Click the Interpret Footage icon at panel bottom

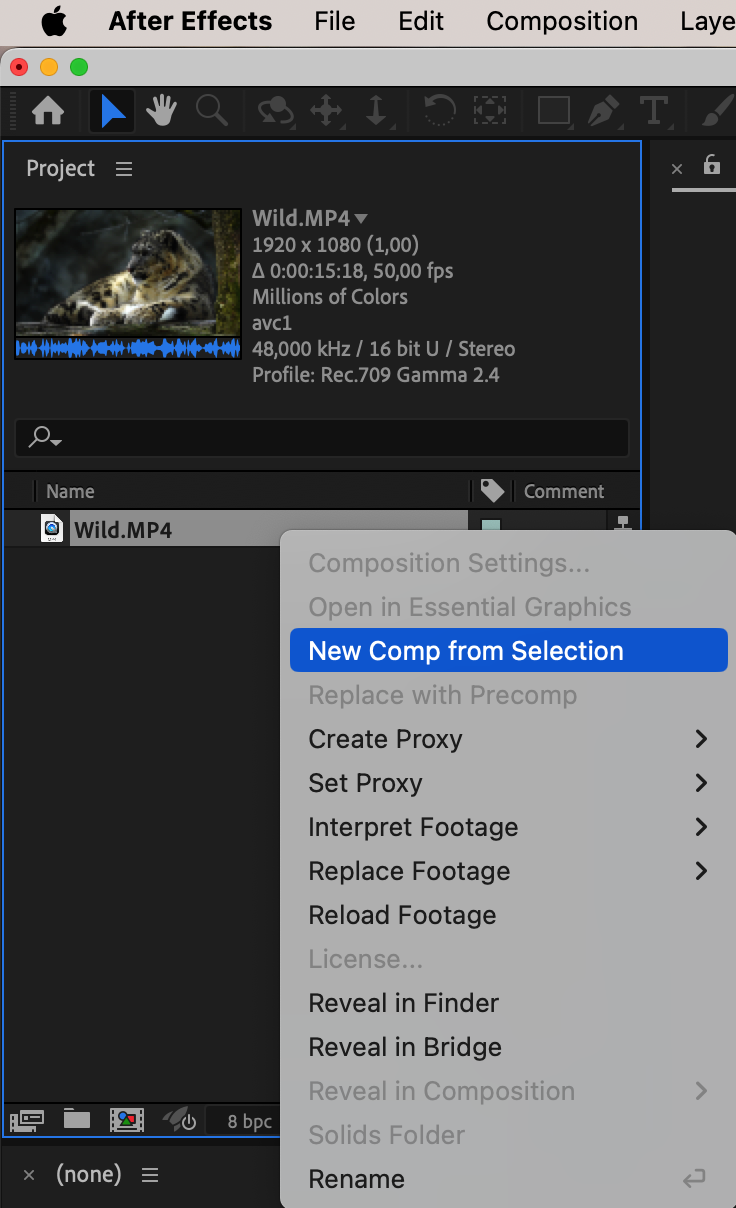tap(27, 1120)
